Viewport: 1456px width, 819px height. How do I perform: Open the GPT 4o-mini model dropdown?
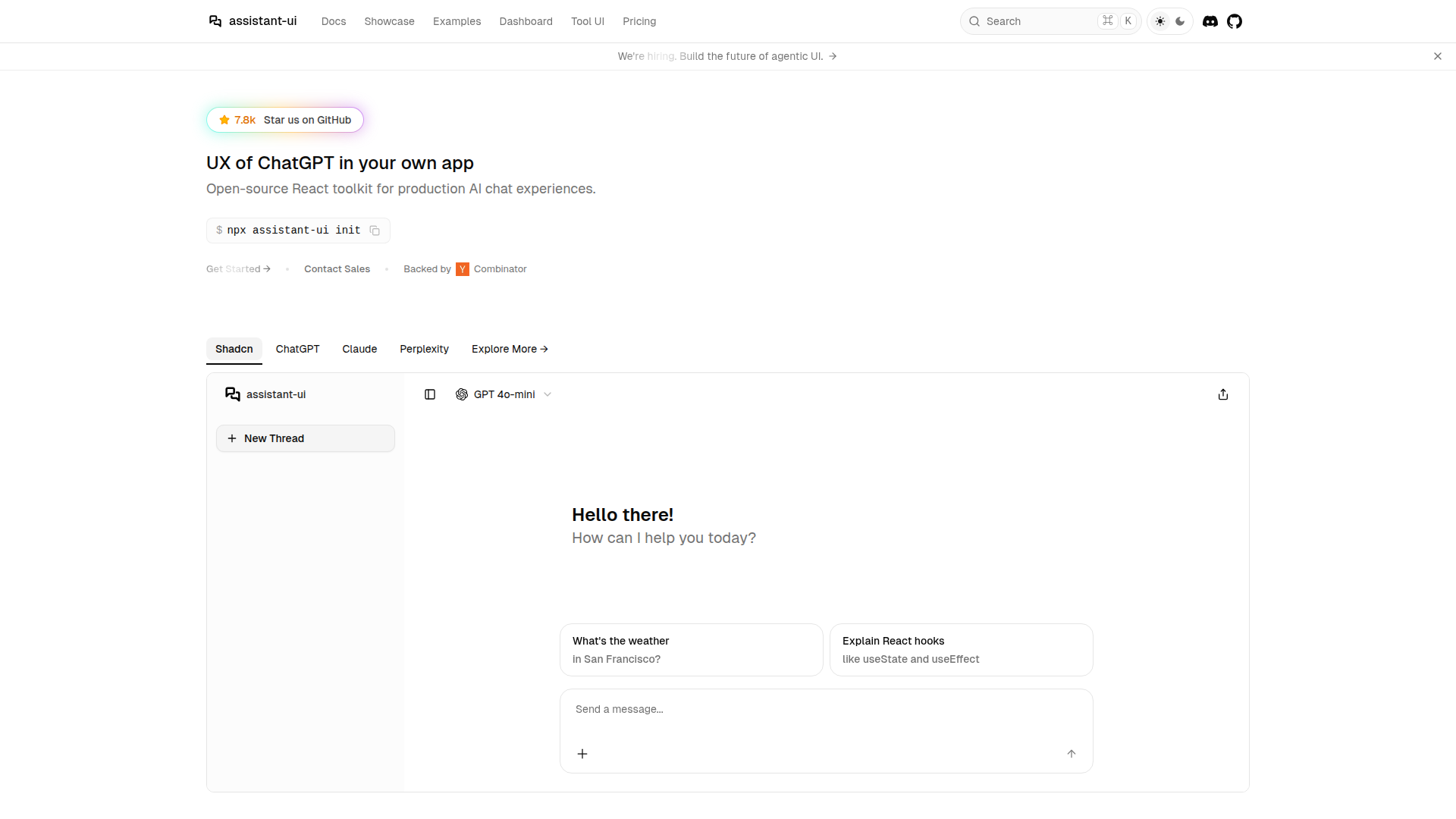click(x=547, y=394)
